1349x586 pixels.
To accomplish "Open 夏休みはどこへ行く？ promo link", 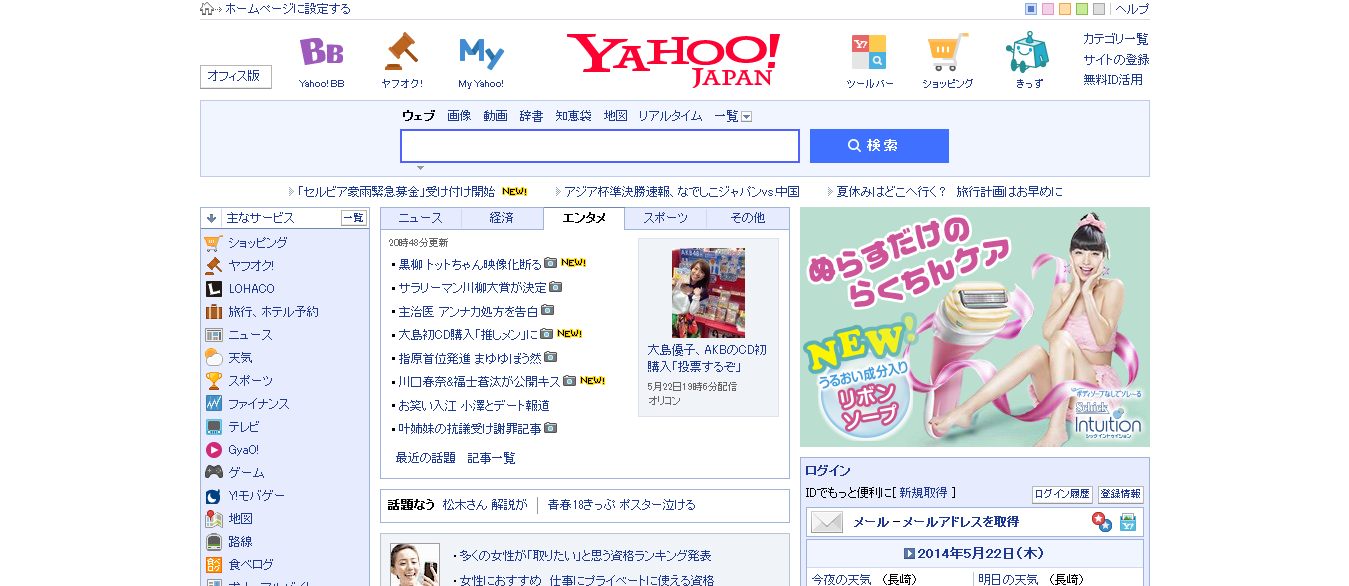I will [x=949, y=191].
